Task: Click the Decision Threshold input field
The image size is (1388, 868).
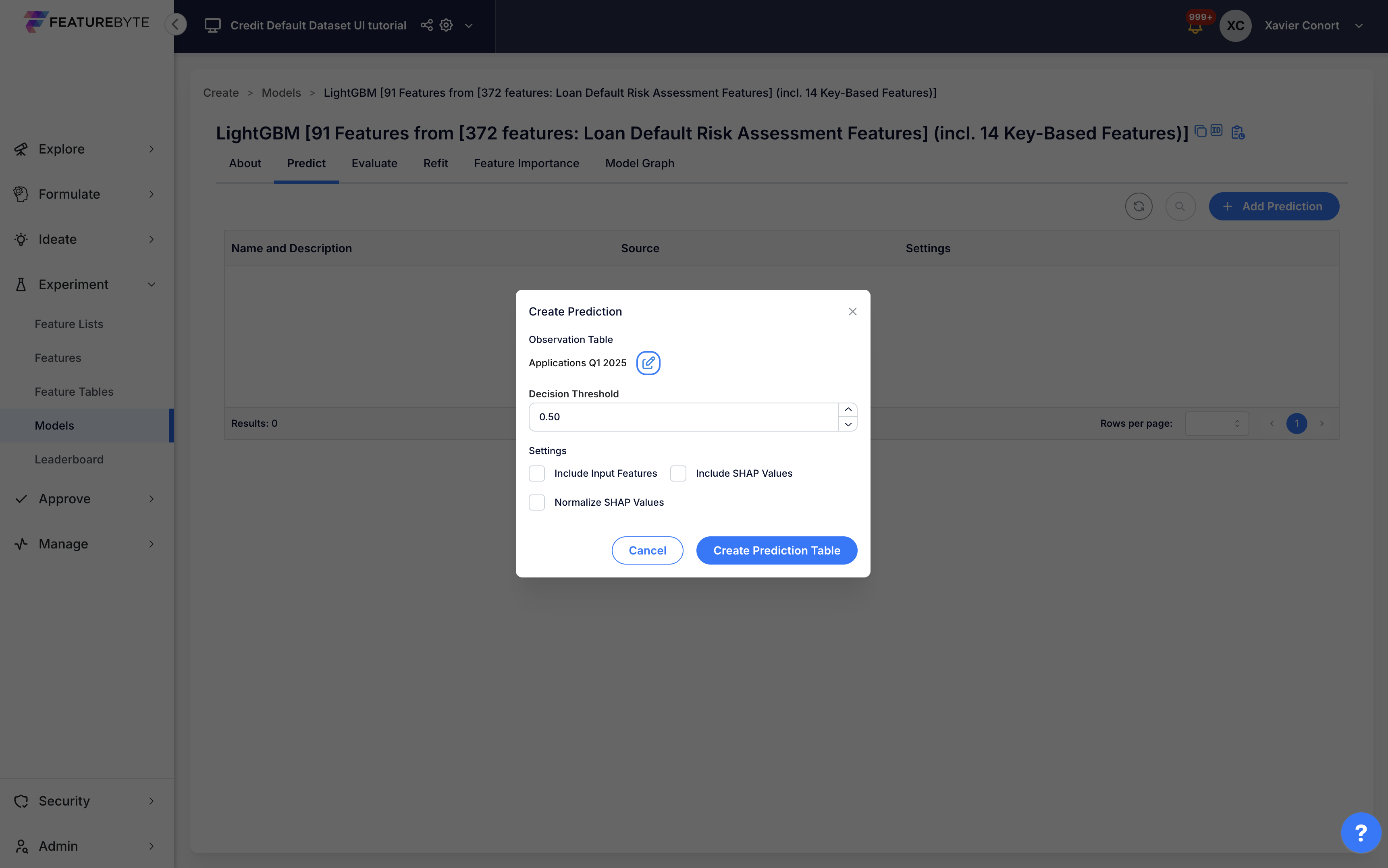Action: coord(683,417)
